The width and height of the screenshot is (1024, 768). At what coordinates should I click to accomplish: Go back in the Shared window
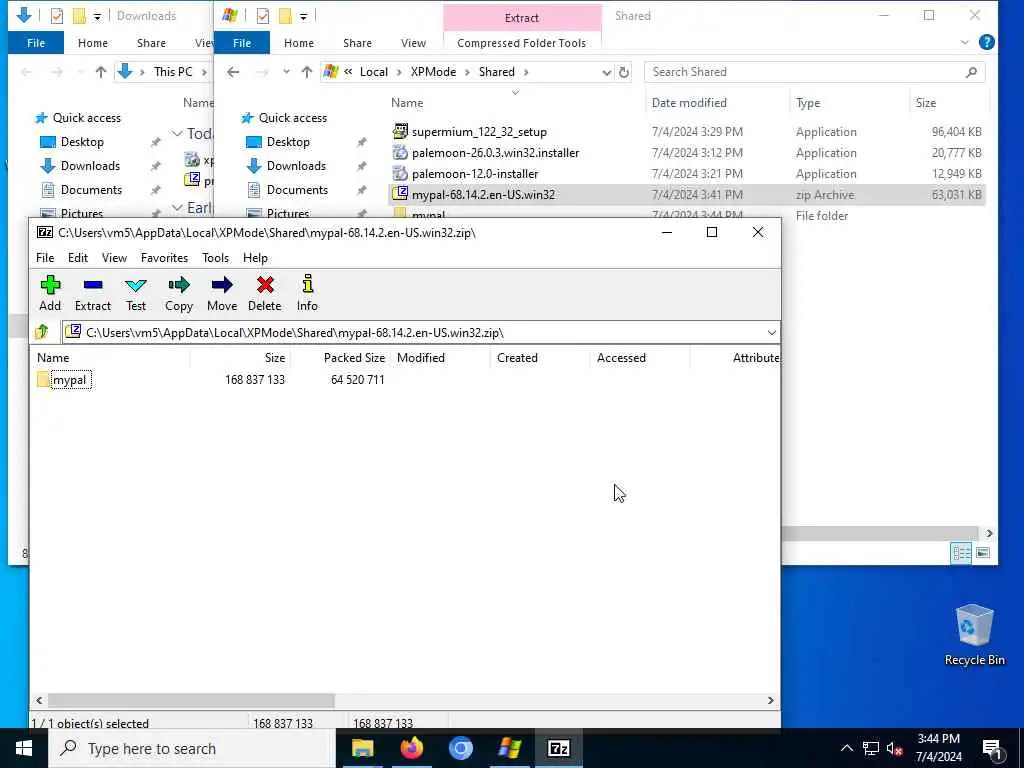pyautogui.click(x=233, y=72)
